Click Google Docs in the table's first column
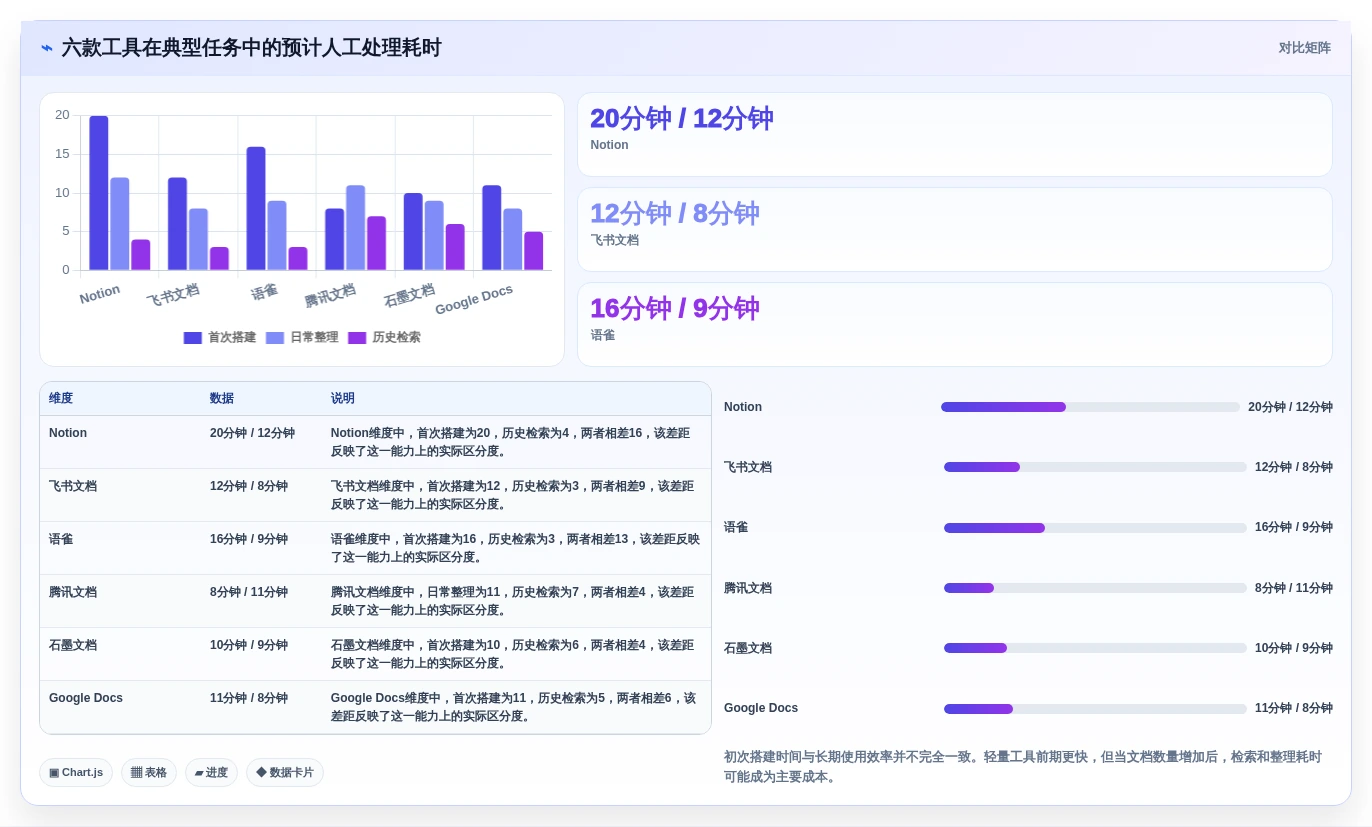 coord(86,698)
